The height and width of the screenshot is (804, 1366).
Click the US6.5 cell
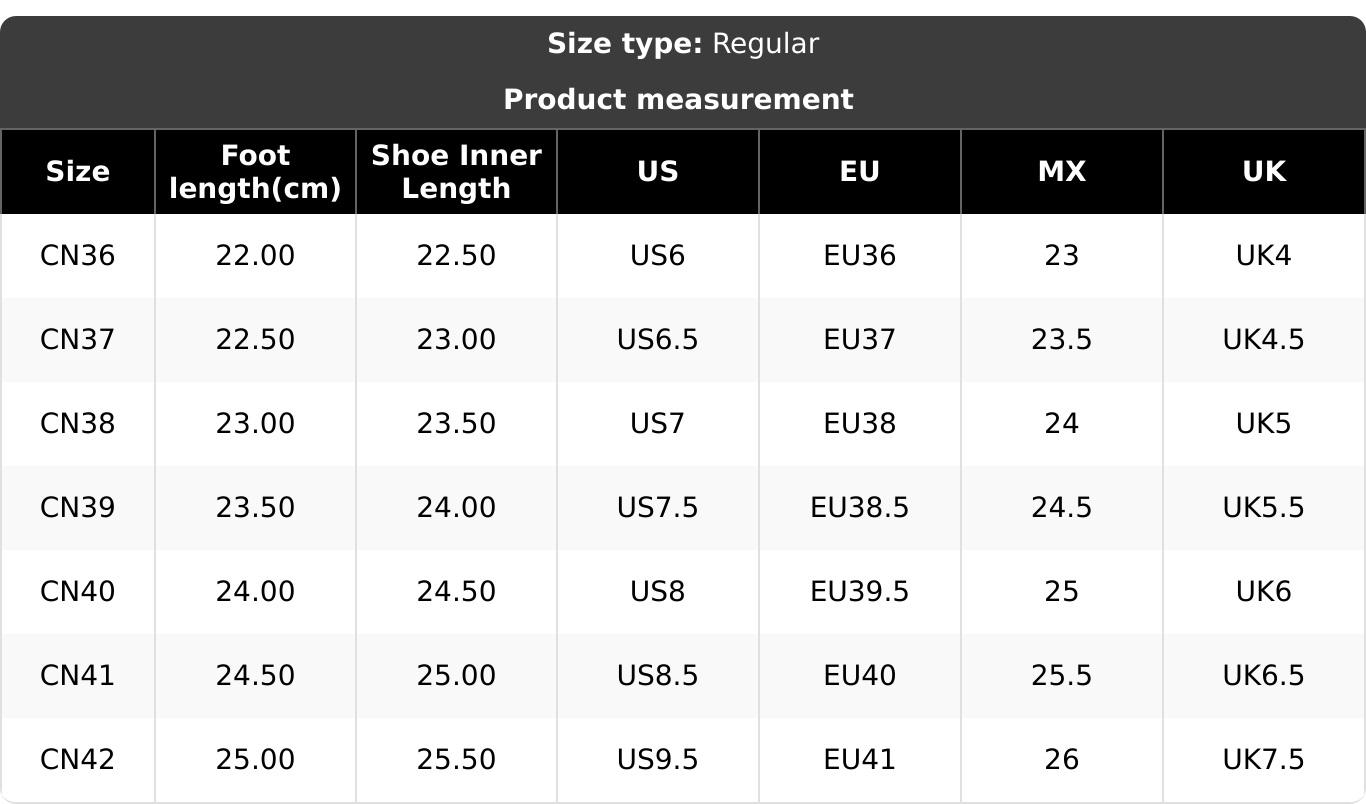click(658, 340)
